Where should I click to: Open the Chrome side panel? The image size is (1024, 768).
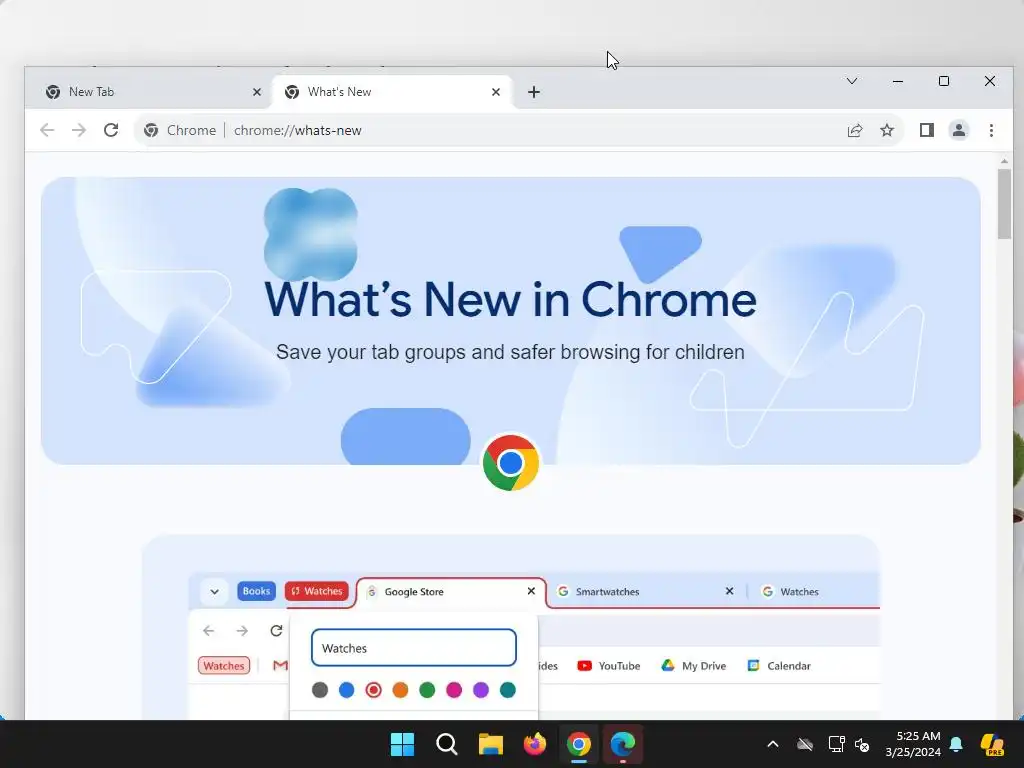[927, 130]
